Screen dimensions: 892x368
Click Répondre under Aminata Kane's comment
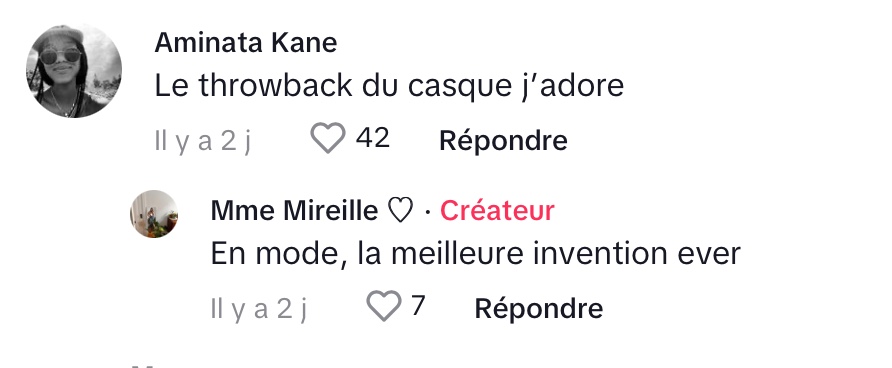(x=503, y=140)
